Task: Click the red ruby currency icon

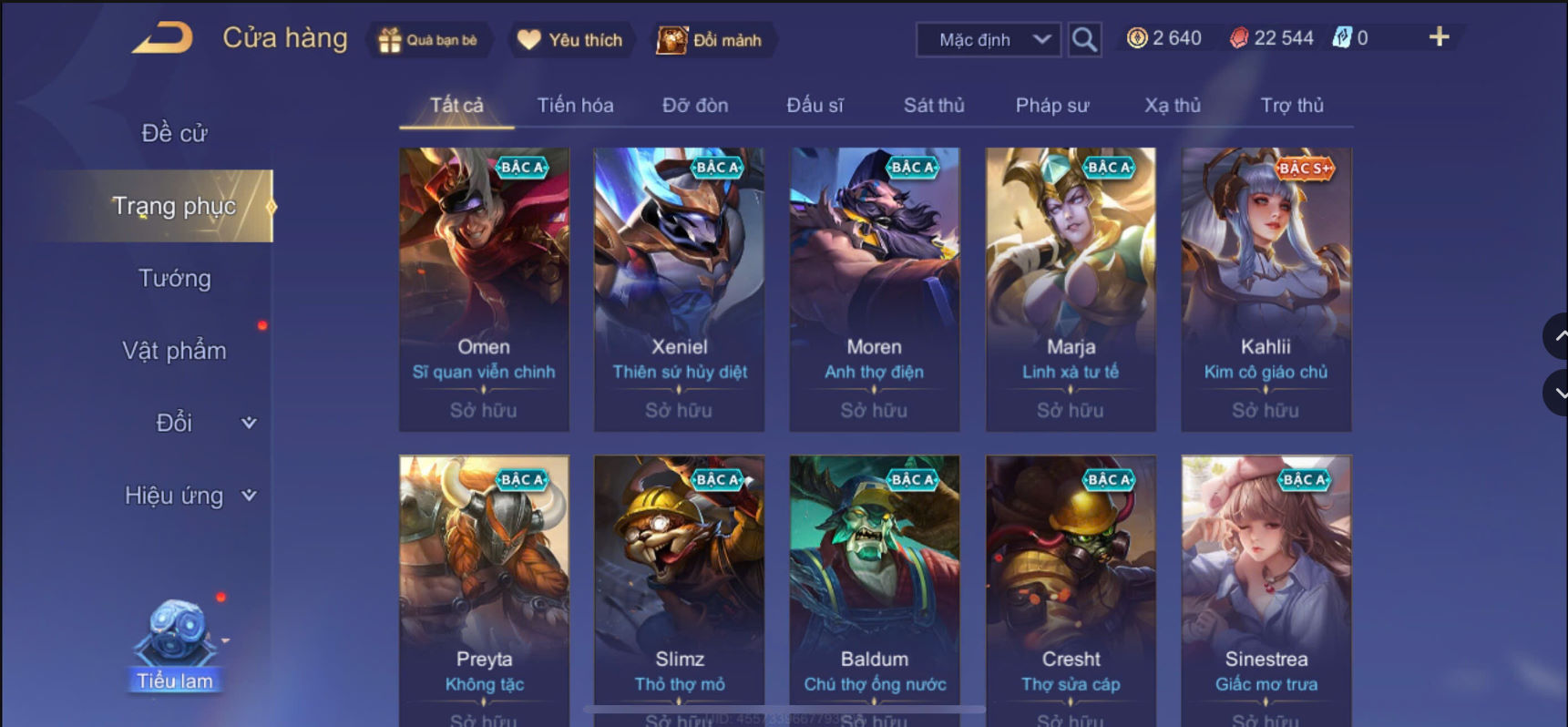Action: [1239, 38]
